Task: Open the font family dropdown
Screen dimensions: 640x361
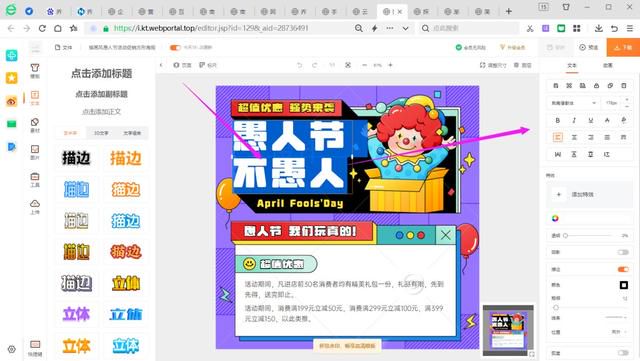Action: coord(573,103)
